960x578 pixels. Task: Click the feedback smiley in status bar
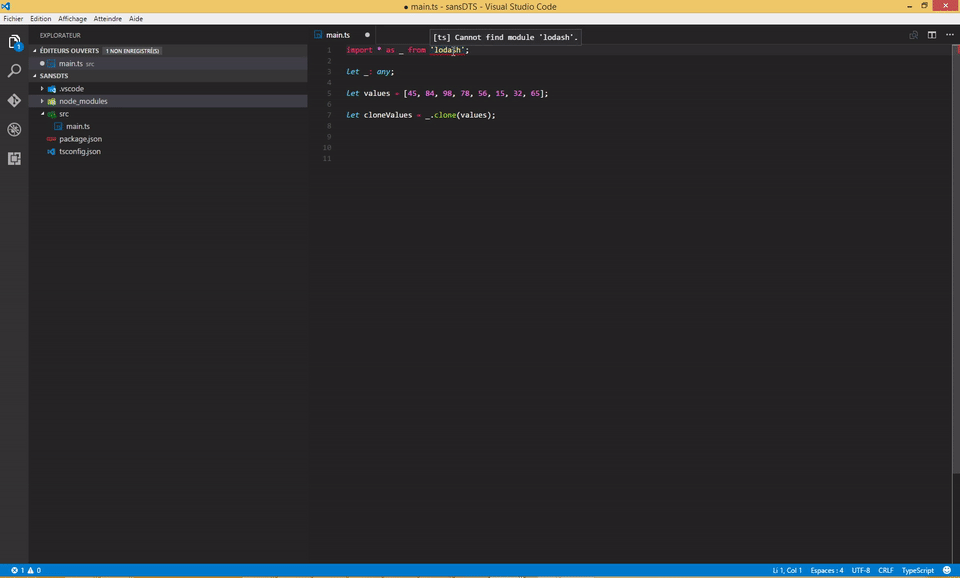pyautogui.click(x=946, y=570)
